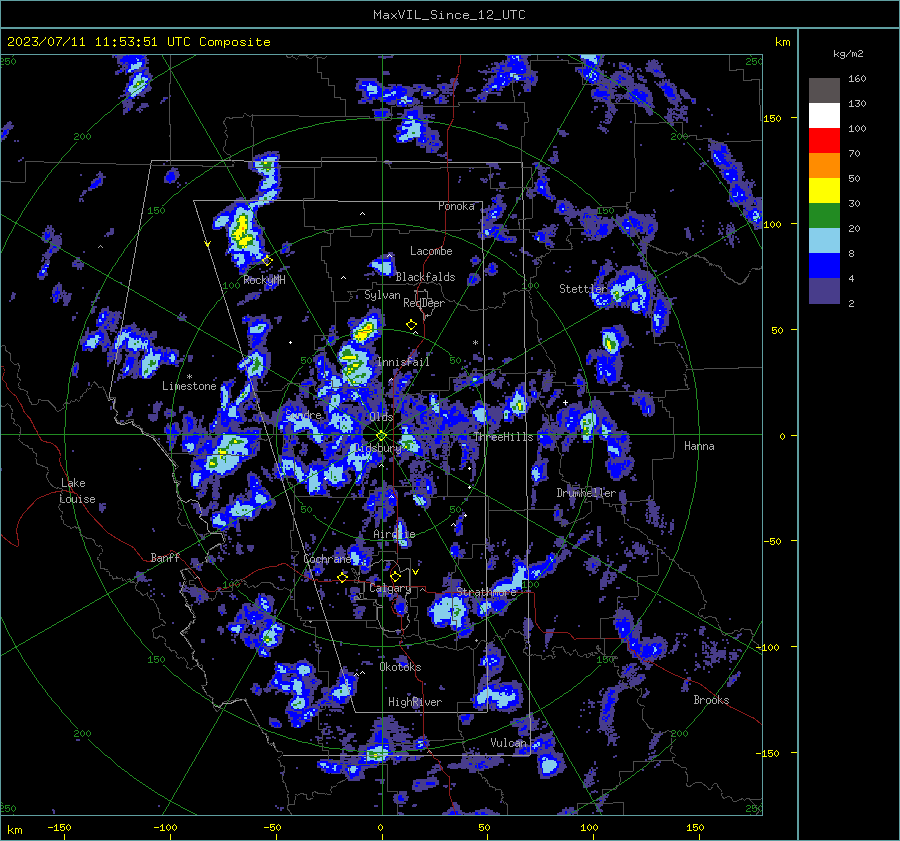The width and height of the screenshot is (900, 841).
Task: Click the yellow 30-50 legend color swatch
Action: coord(824,191)
